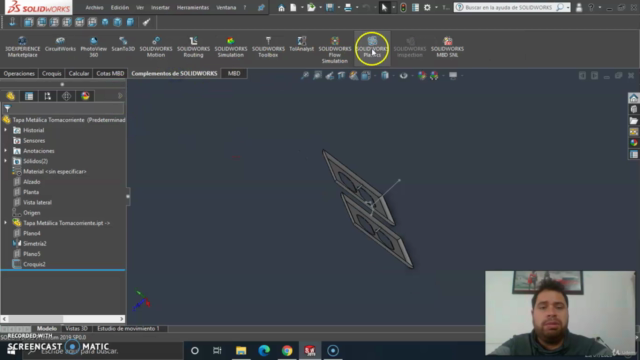
Task: Expand the Anotaciones tree node
Action: tap(6, 151)
